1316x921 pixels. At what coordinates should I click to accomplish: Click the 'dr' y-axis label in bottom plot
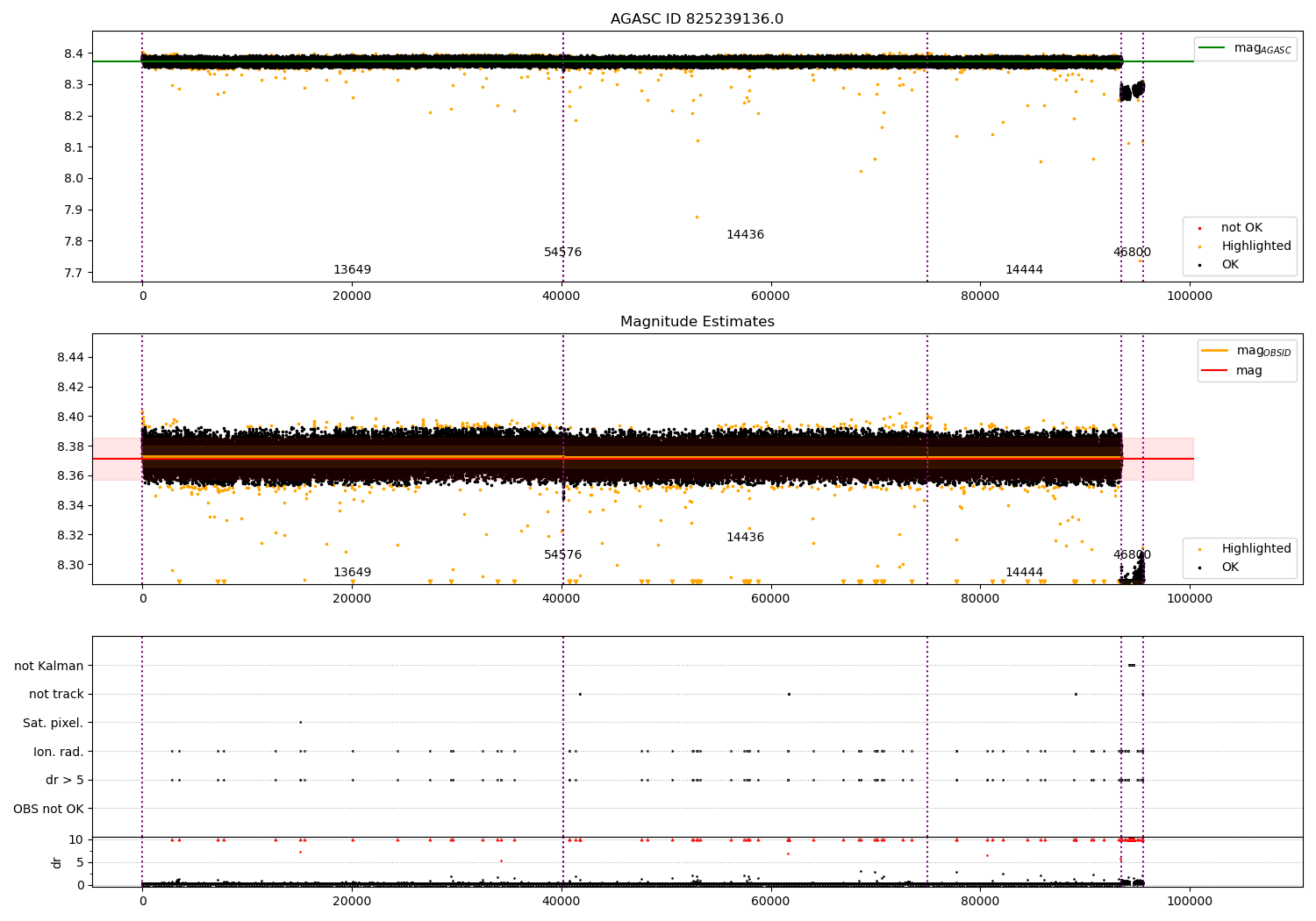57,862
